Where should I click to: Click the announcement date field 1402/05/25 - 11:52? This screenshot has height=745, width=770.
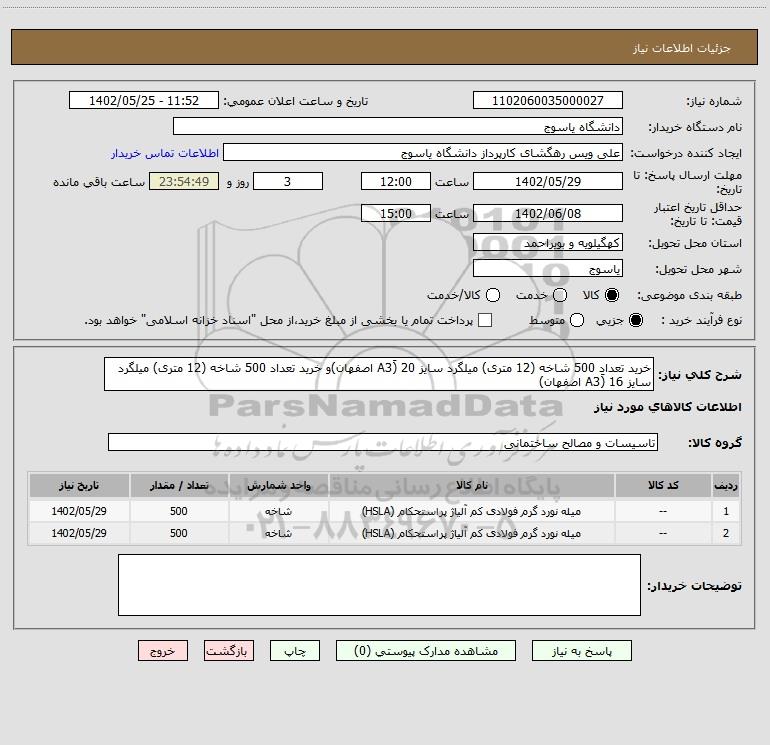[144, 100]
